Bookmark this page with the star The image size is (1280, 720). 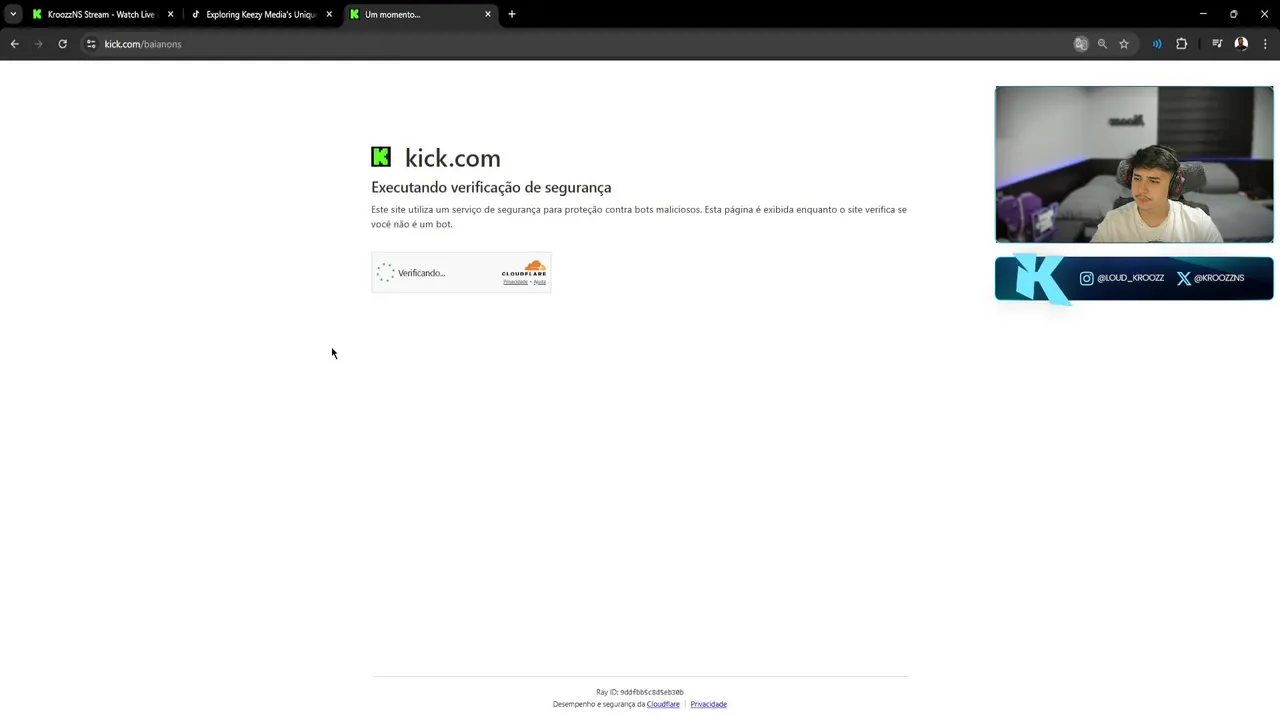(x=1124, y=44)
